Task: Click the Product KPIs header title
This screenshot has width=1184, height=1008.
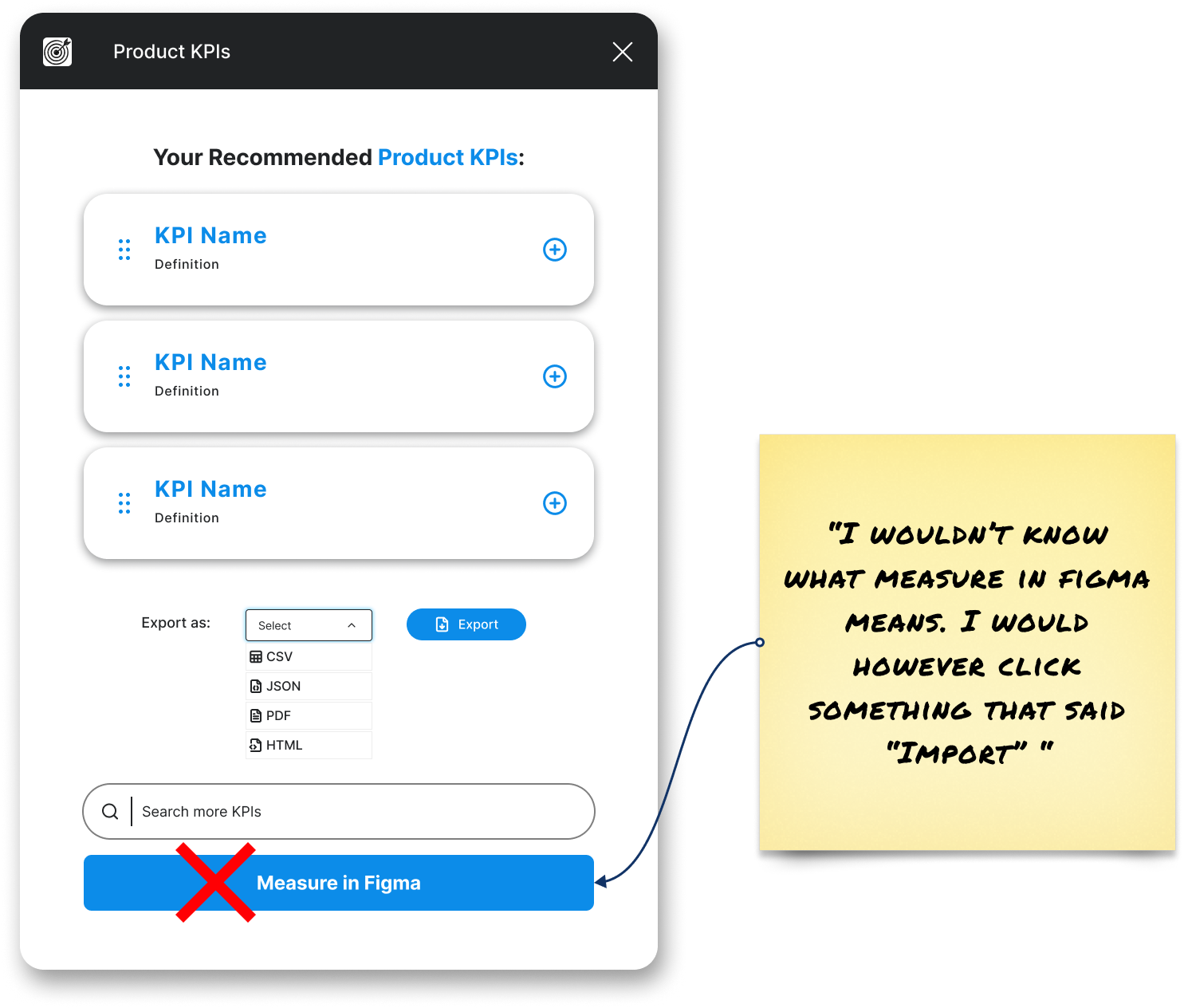Action: 171,52
